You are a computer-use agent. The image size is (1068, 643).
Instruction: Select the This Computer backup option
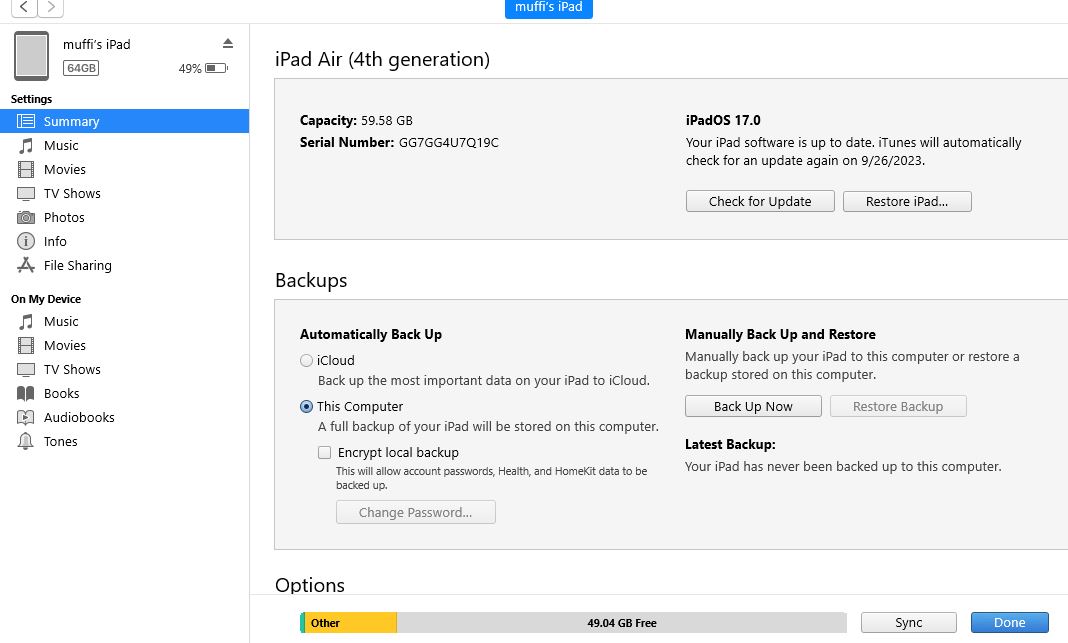(307, 407)
